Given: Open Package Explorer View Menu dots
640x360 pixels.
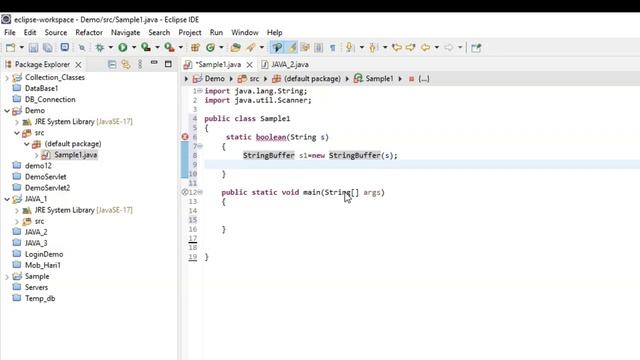Looking at the screenshot, I should 140,64.
